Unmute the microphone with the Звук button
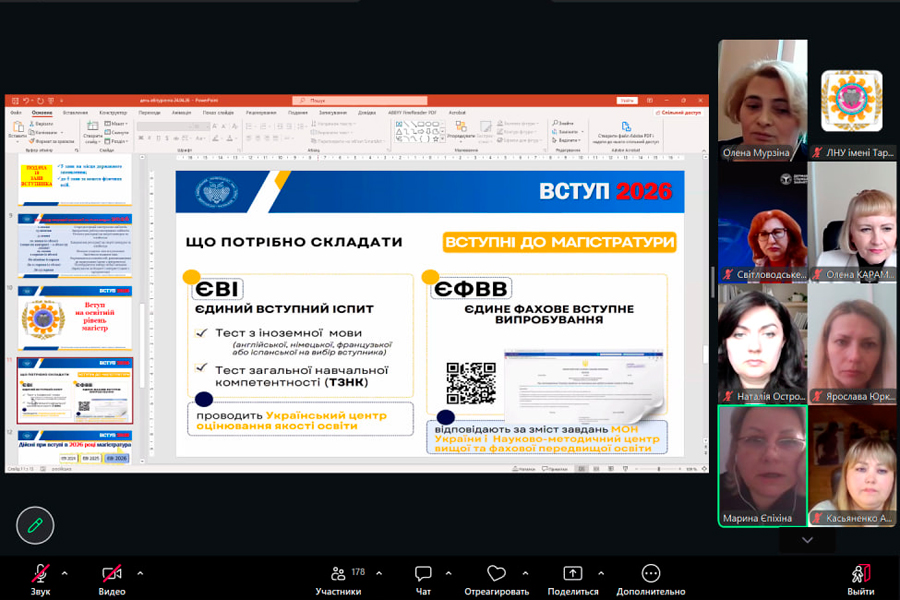 [40, 580]
